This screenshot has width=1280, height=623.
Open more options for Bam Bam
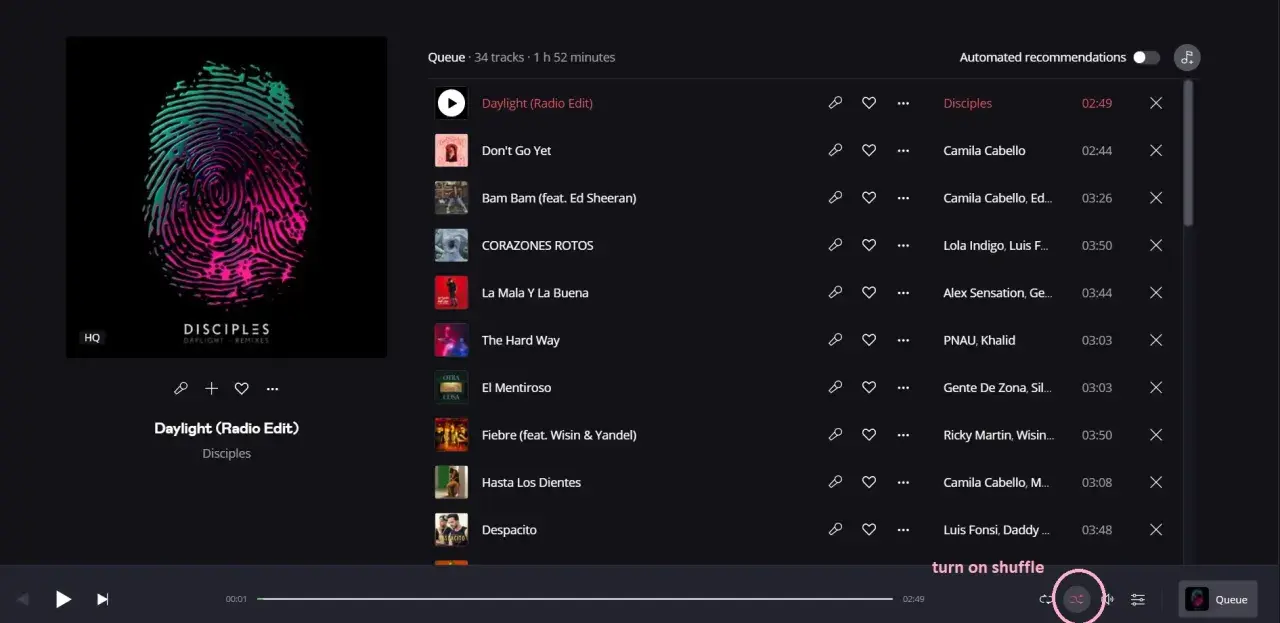[x=903, y=198]
